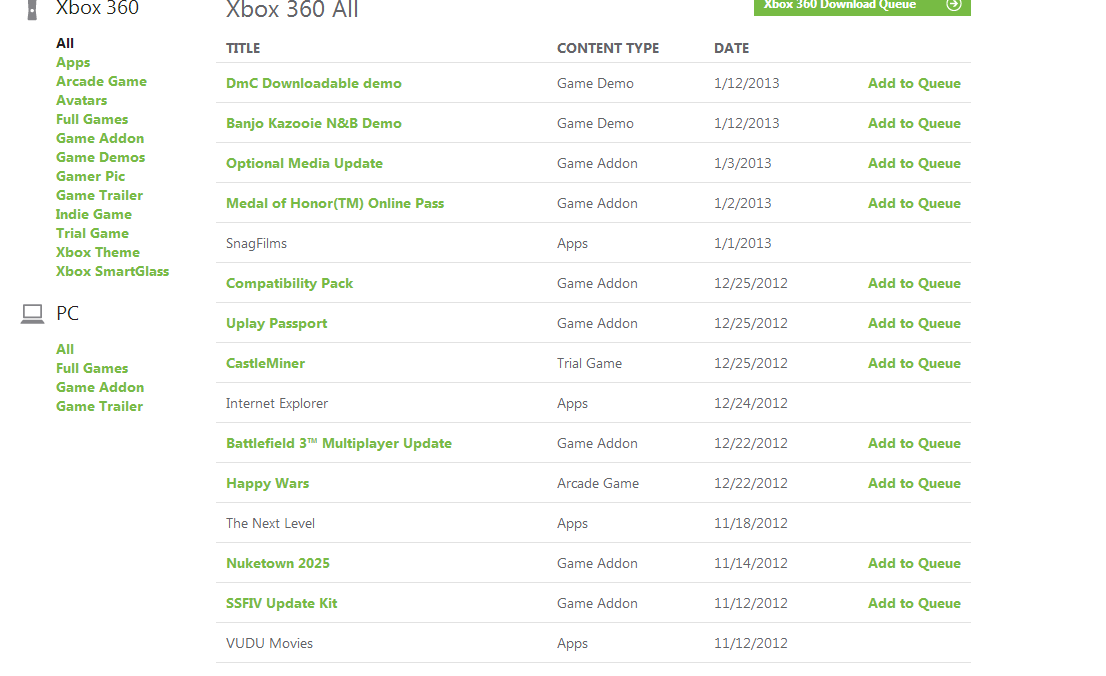This screenshot has width=1106, height=676.
Task: Open Nuketown 2025 title
Action: click(278, 563)
